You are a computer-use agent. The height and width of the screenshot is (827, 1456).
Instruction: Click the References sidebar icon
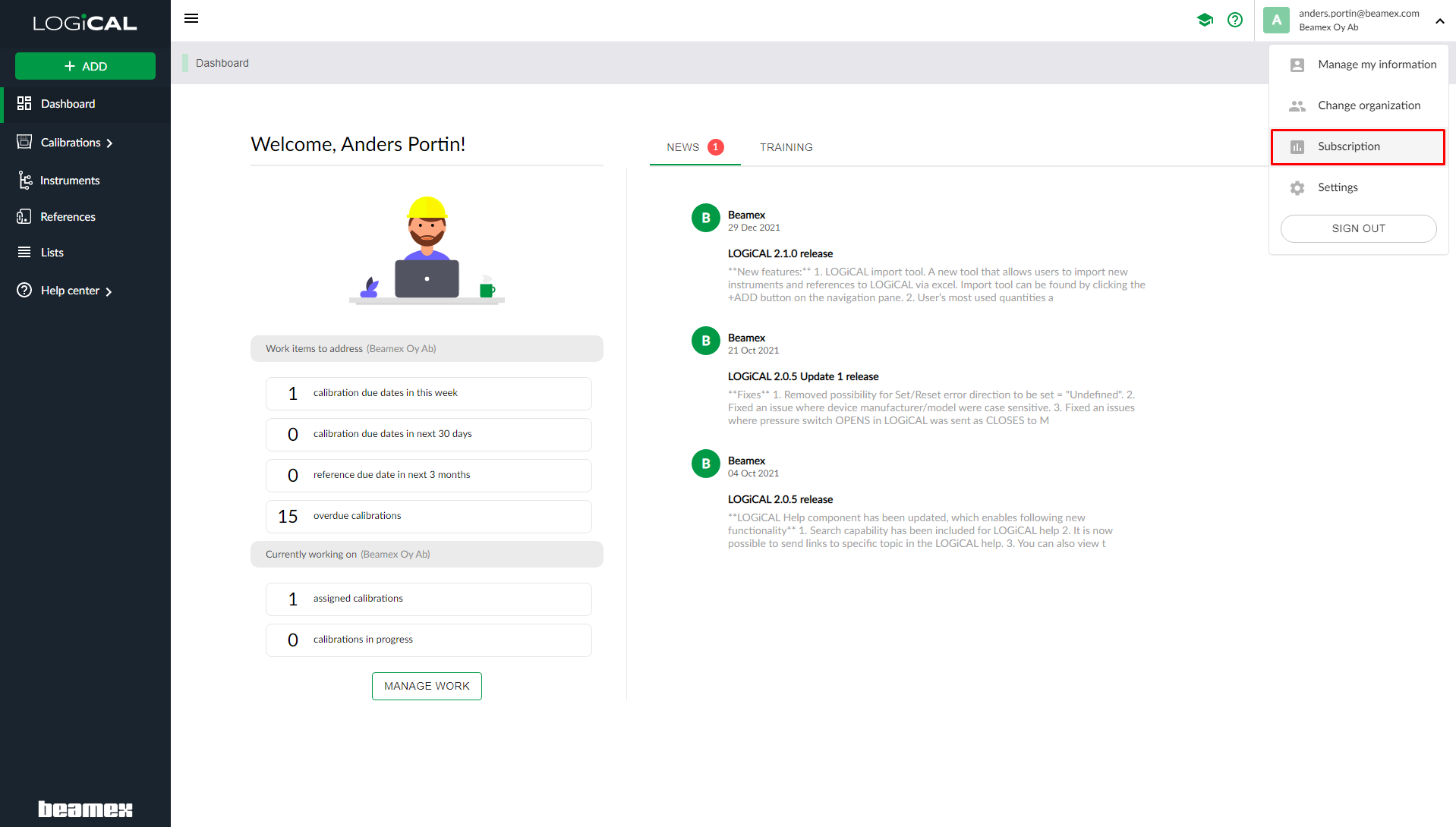tap(24, 217)
